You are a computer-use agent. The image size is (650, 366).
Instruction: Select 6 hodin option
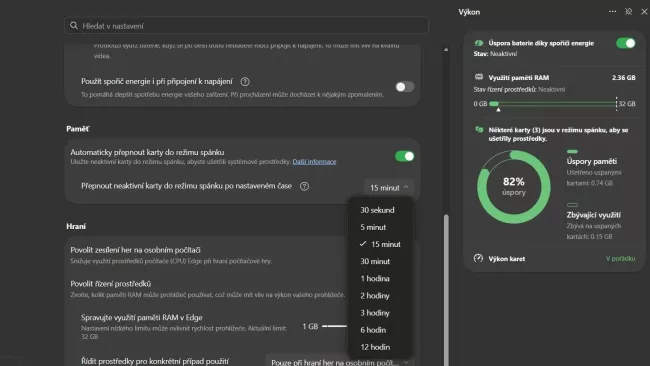tap(381, 330)
